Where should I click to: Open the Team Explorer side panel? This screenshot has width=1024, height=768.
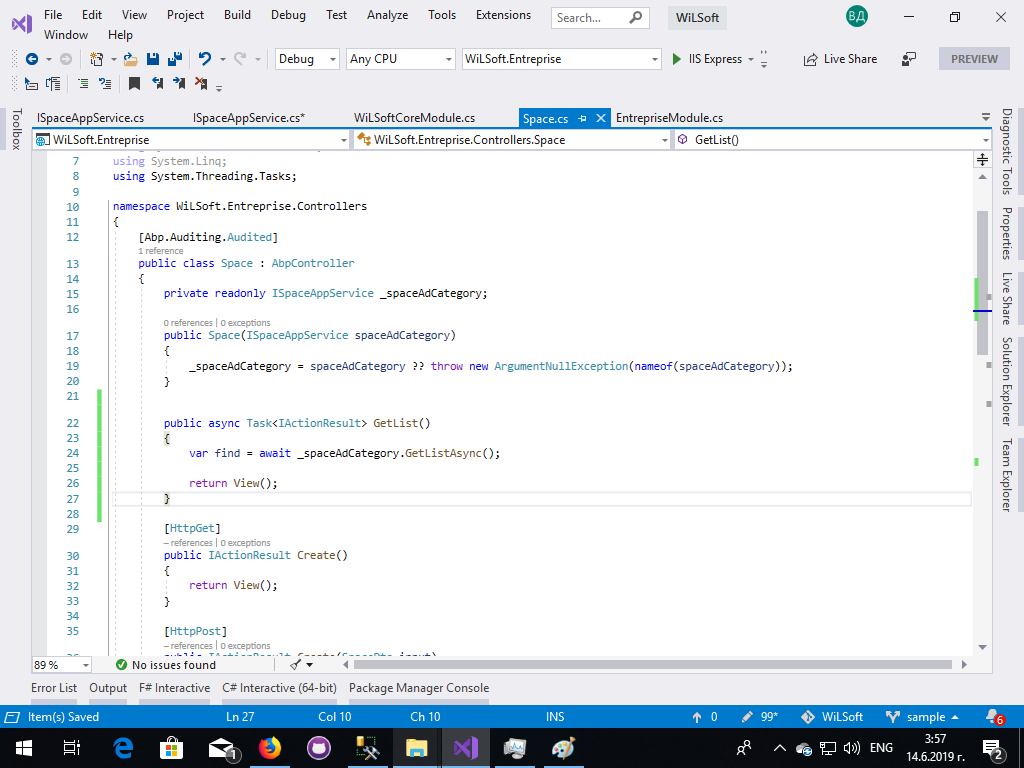pos(1007,475)
